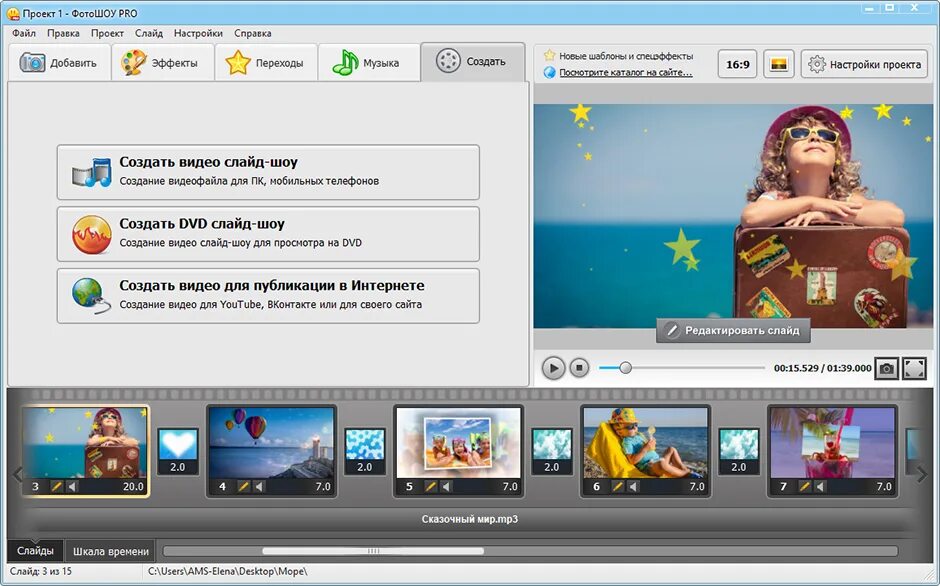Click the Создать film reel icon

[448, 61]
